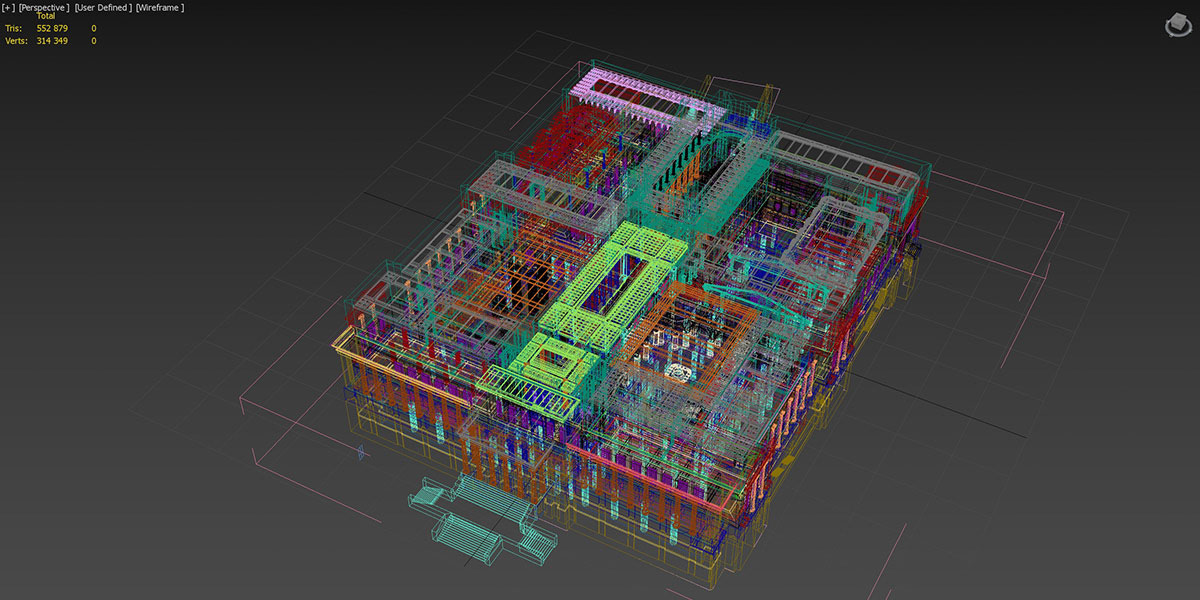Click the Tris statistics label
The image size is (1200, 600).
13,29
